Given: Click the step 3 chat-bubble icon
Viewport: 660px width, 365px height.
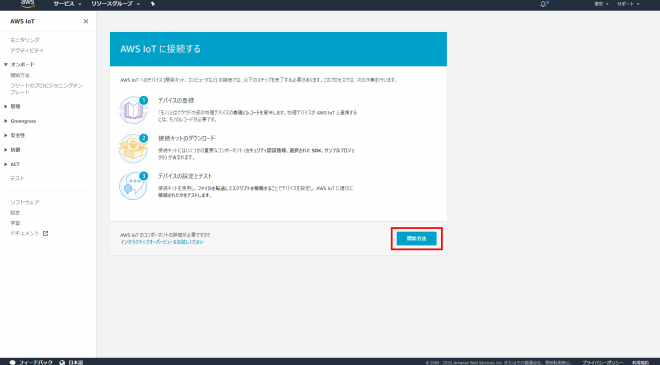Looking at the screenshot, I should 133,186.
